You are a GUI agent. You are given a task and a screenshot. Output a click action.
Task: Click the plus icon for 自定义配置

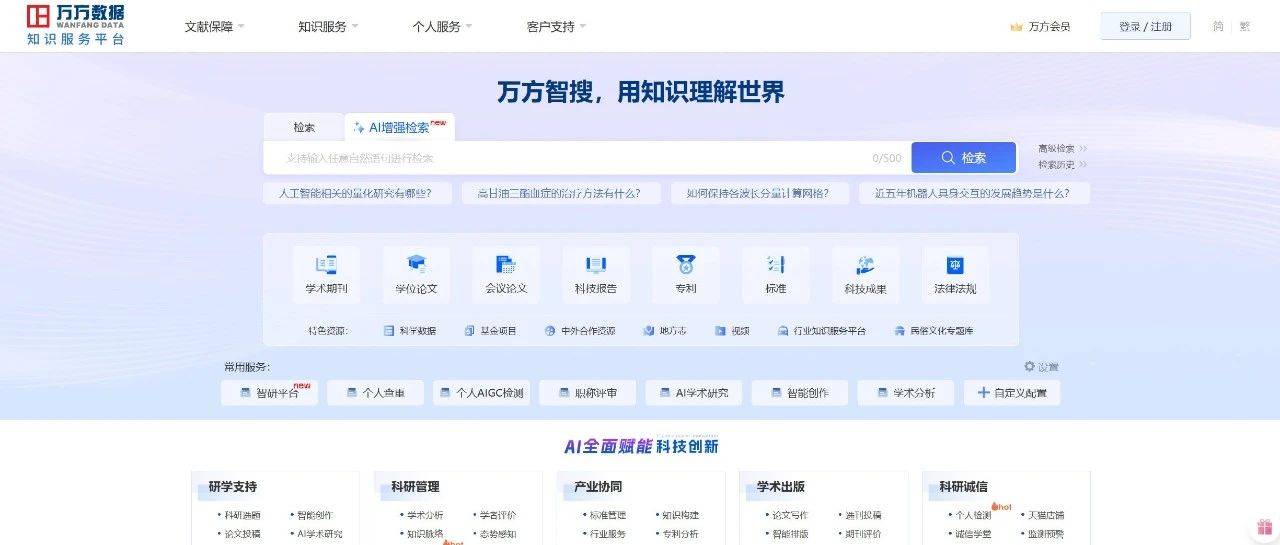[983, 393]
